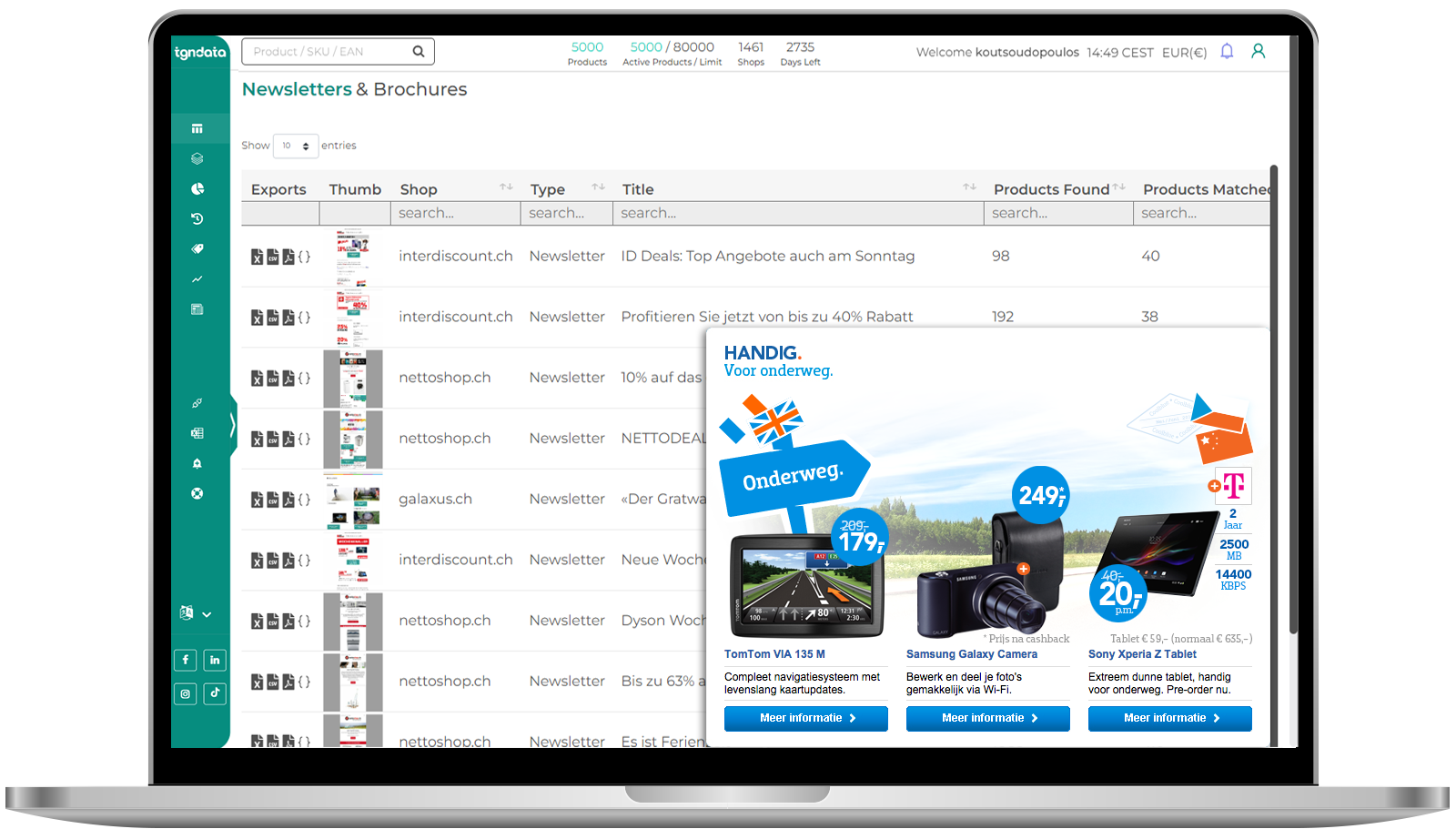
Task: Open the EUR(€) currency selector
Action: 1184,53
